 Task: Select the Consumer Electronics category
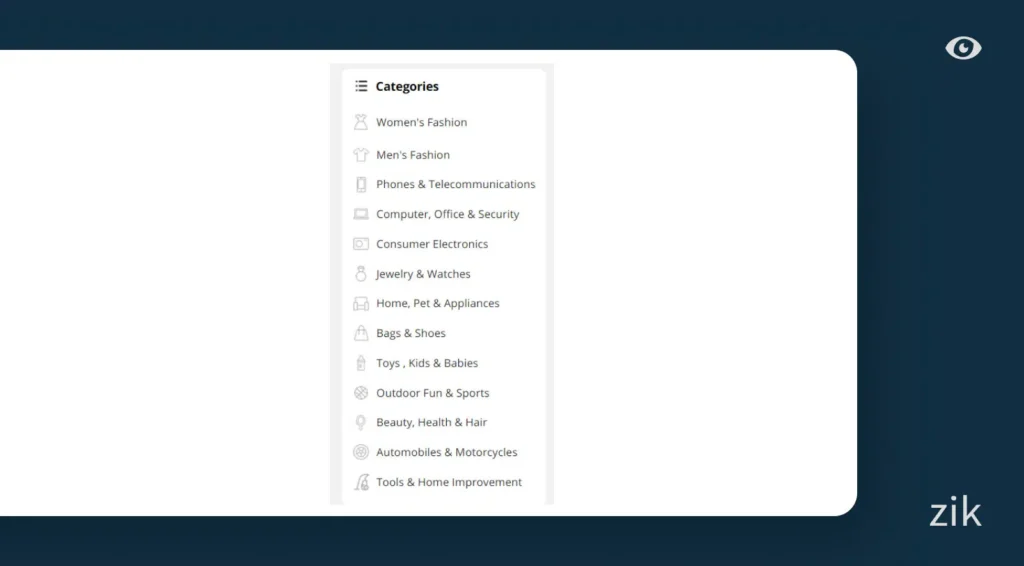pyautogui.click(x=432, y=244)
